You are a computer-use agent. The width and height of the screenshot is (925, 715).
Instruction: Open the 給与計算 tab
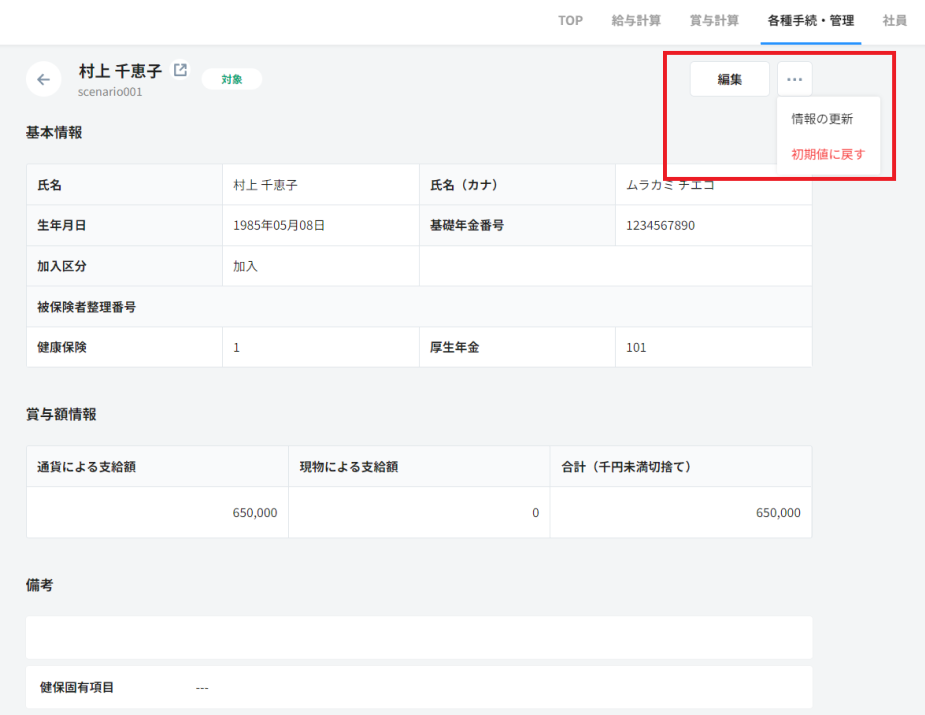(x=636, y=21)
